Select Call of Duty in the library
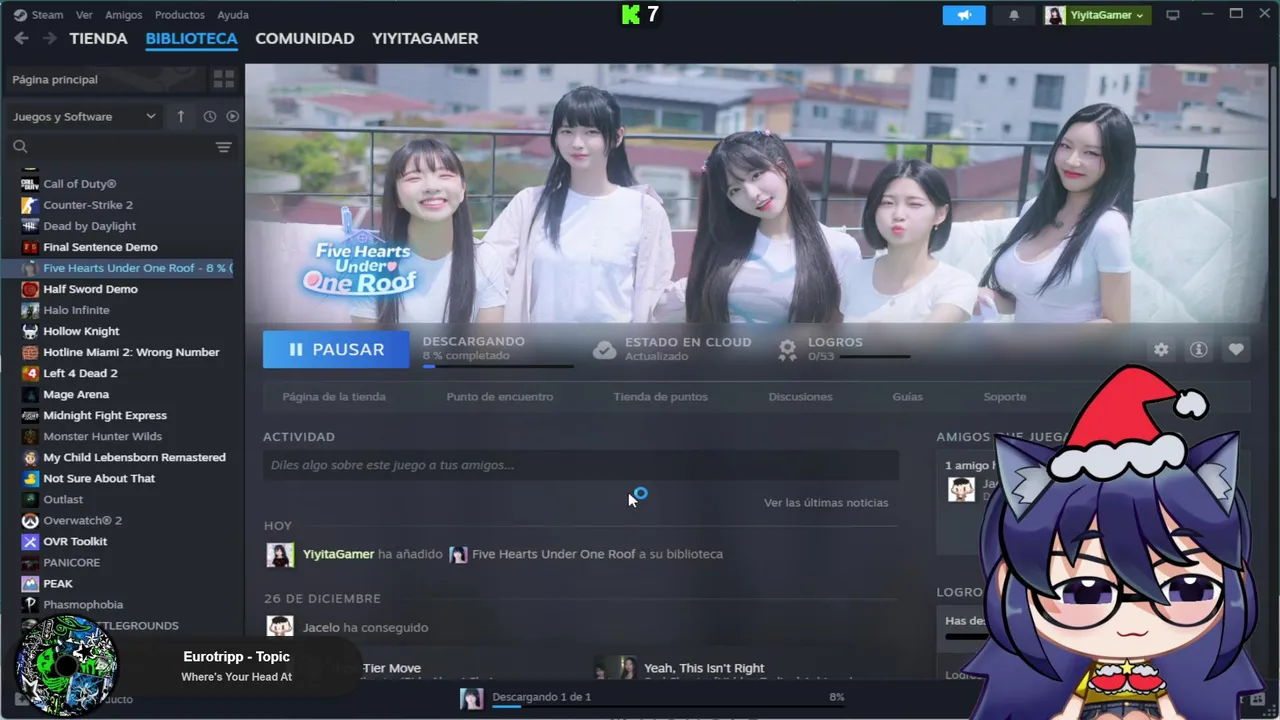1280x720 pixels. pos(80,184)
